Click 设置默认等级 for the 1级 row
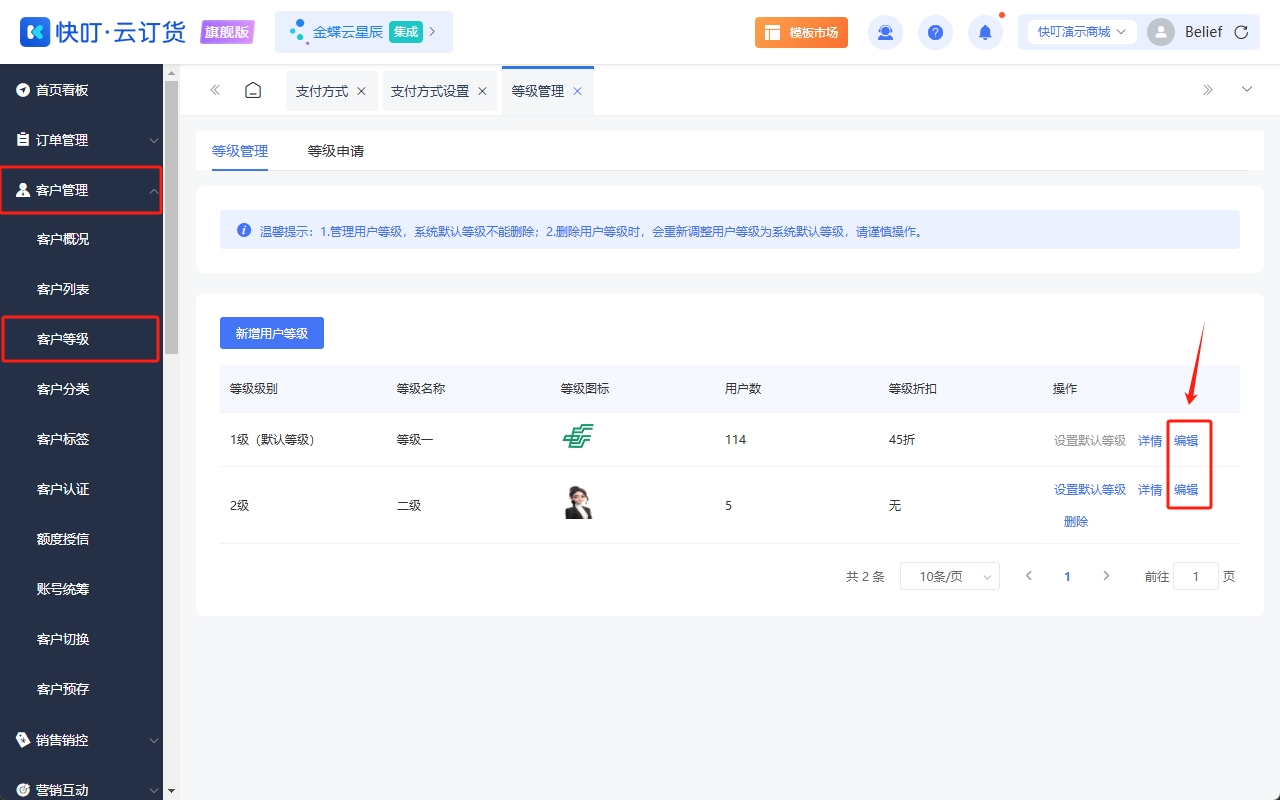 [x=1090, y=440]
